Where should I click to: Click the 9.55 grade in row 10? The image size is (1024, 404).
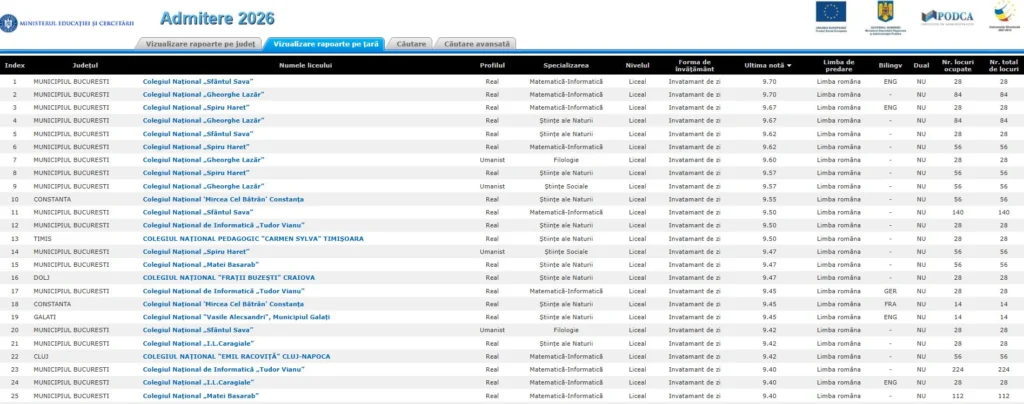tap(769, 199)
